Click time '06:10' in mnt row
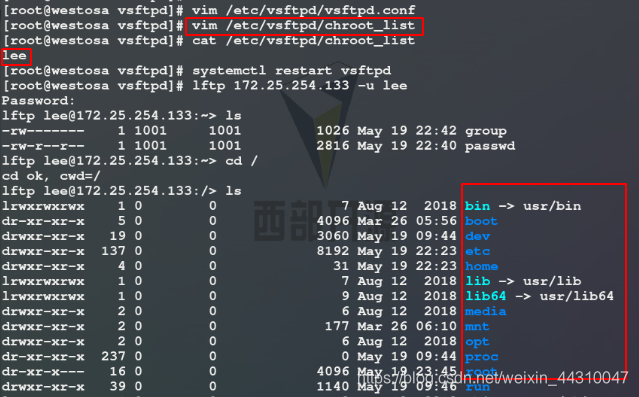Viewport: 639px width, 397px height. (x=436, y=326)
